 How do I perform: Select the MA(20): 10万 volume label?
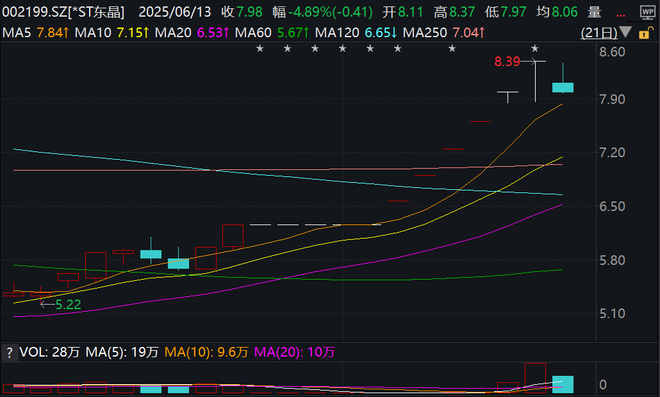coord(294,352)
